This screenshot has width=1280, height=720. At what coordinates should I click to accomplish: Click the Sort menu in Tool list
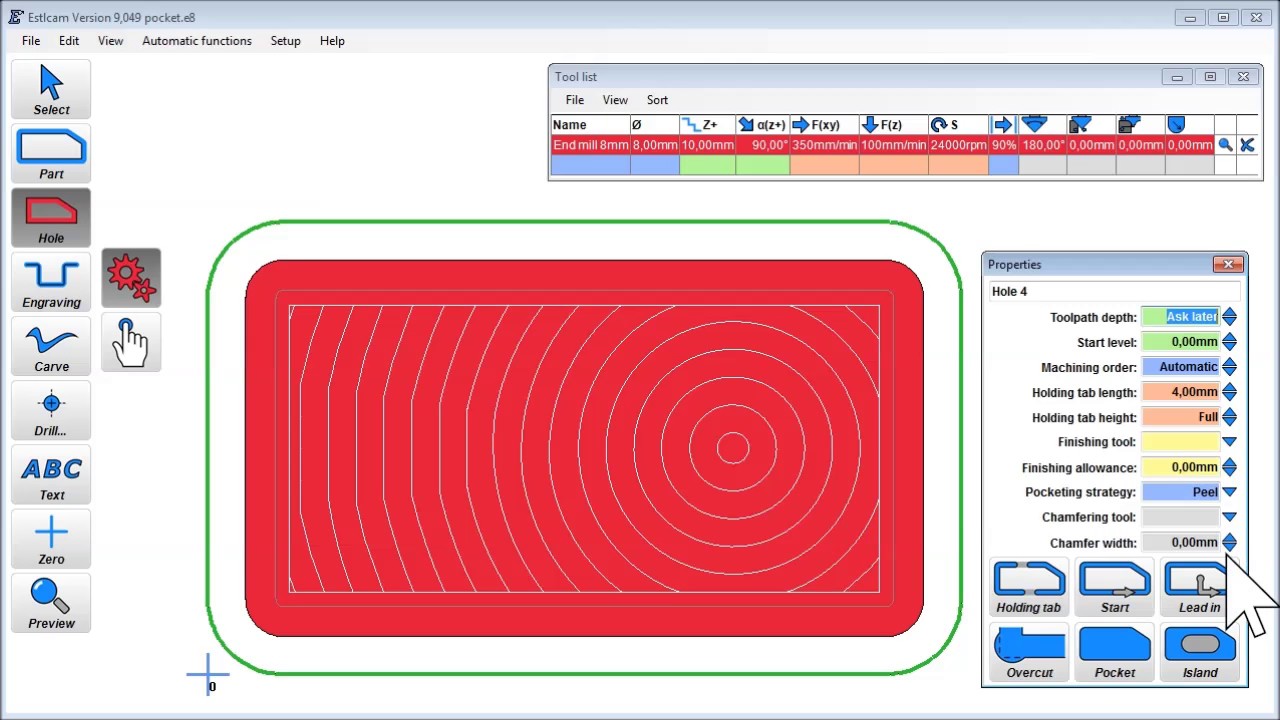[657, 100]
